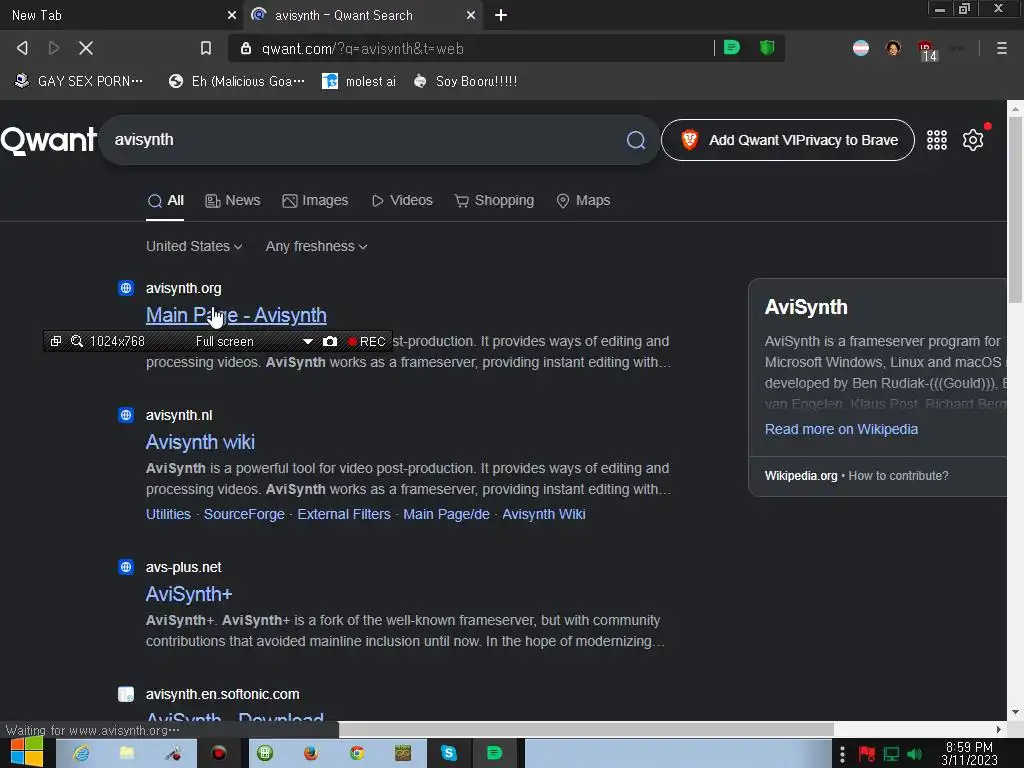Click the recorder window-select icon
1024x768 pixels.
pos(56,341)
